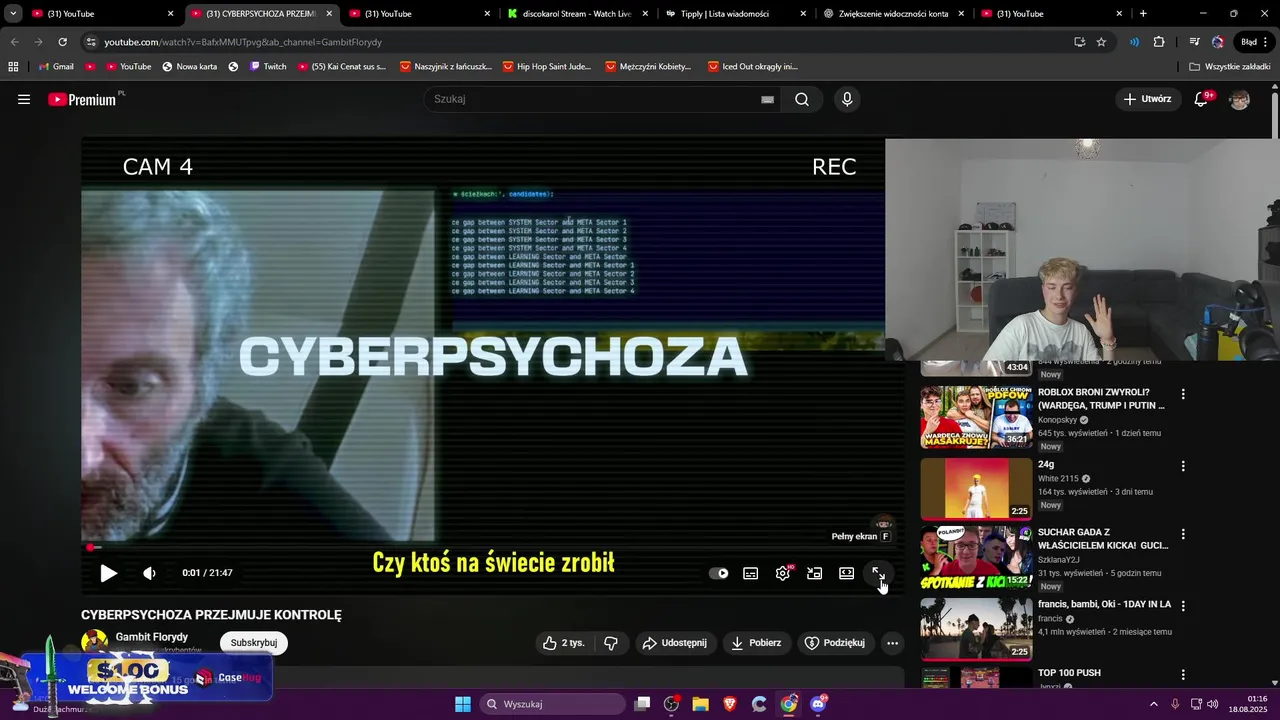Screen dimensions: 1280x720
Task: Like the video with the thumbs-up button
Action: (563, 643)
